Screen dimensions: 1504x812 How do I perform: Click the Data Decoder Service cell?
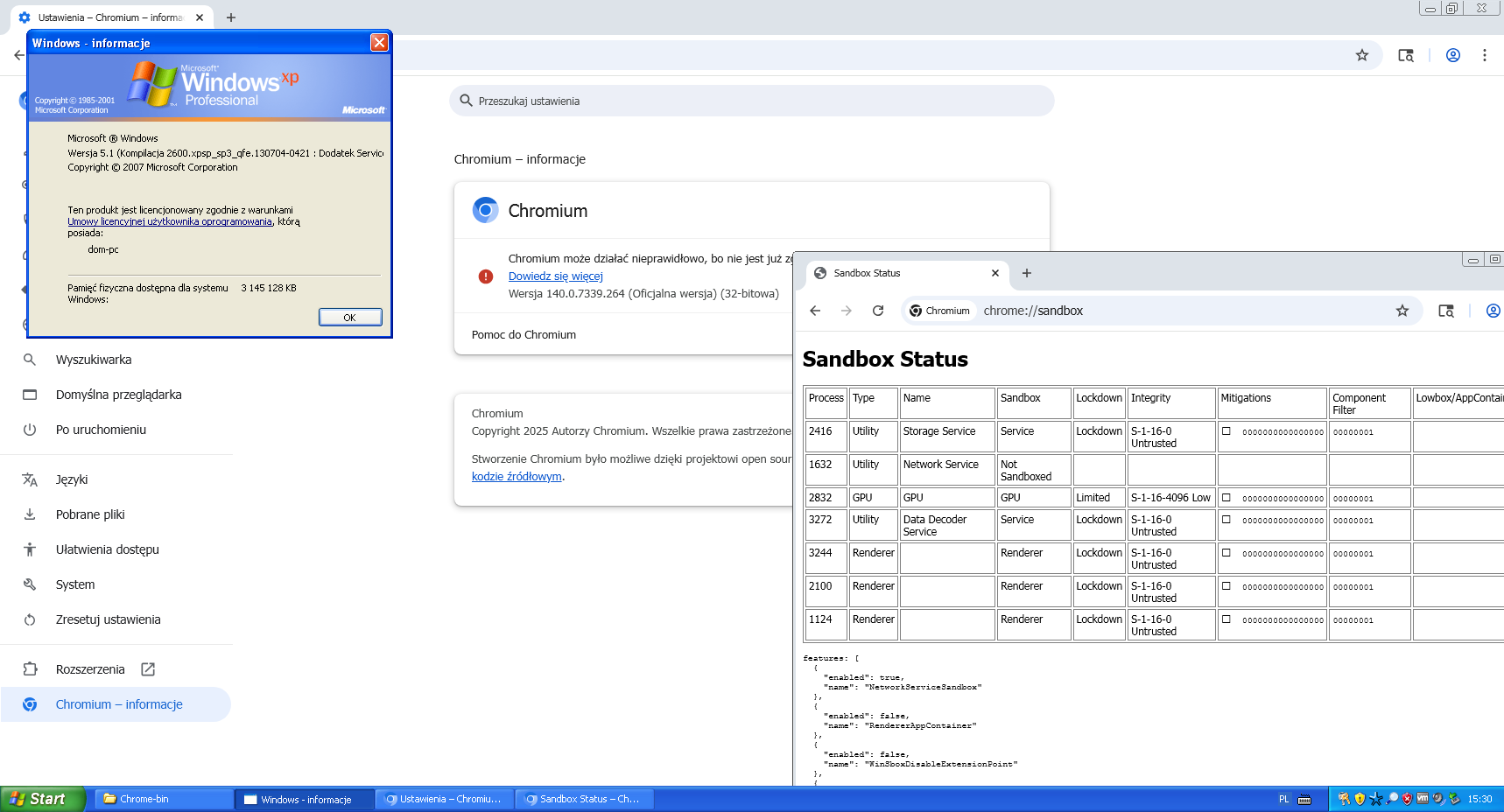pyautogui.click(x=947, y=526)
